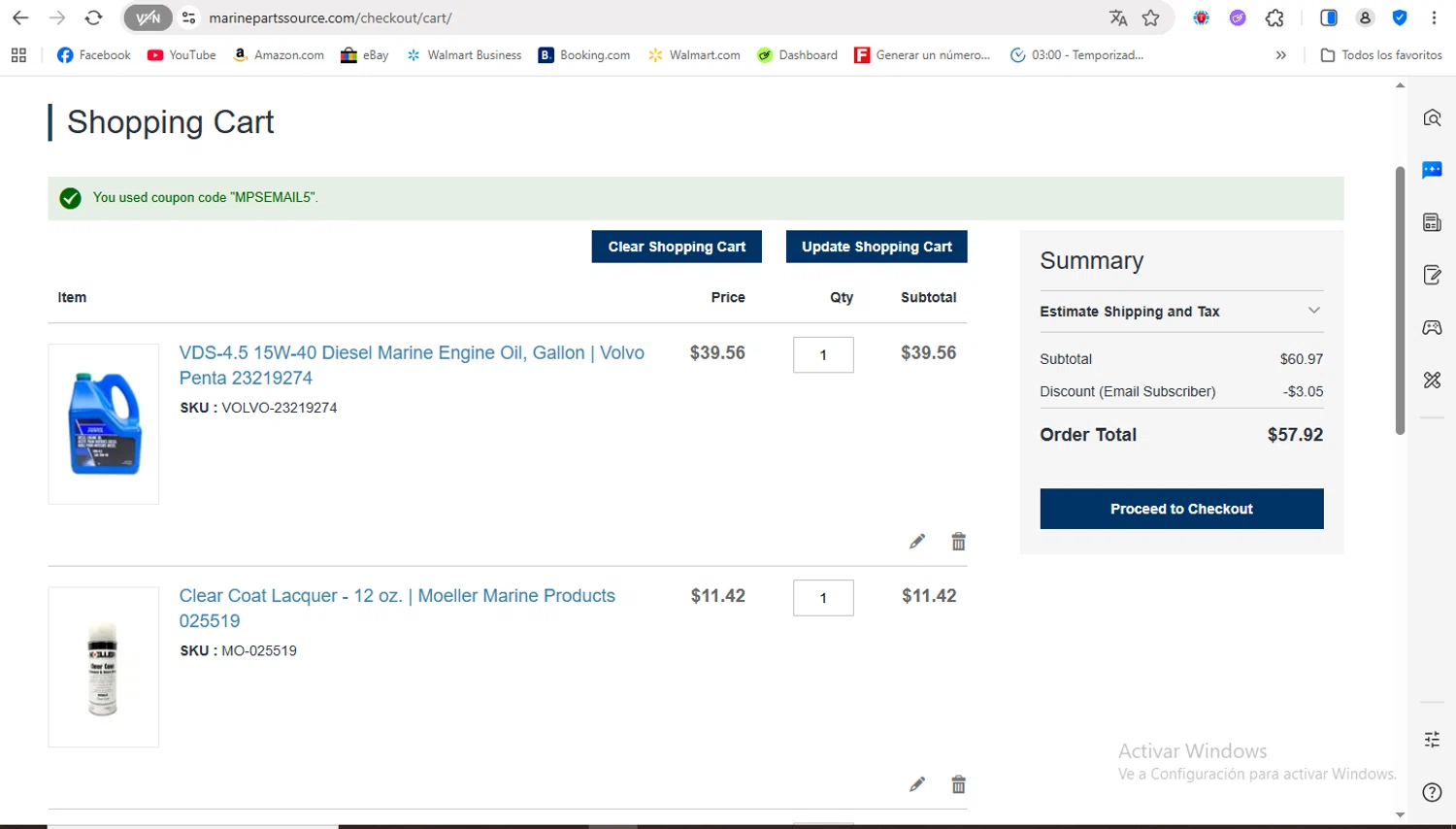This screenshot has width=1456, height=829.
Task: Click the page's vertical scrollbar thumb
Action: pyautogui.click(x=1400, y=301)
